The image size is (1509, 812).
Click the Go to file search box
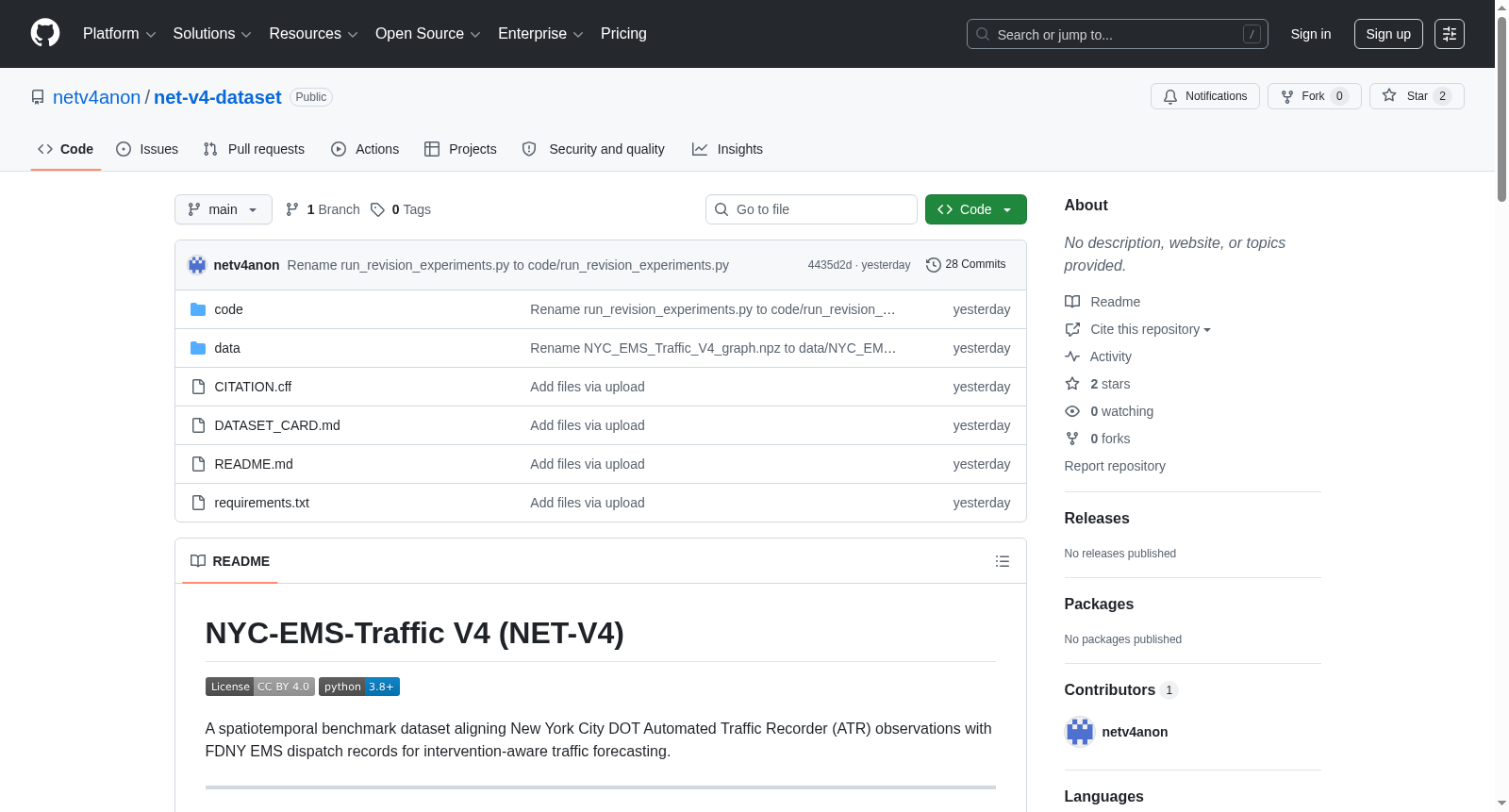click(x=811, y=209)
